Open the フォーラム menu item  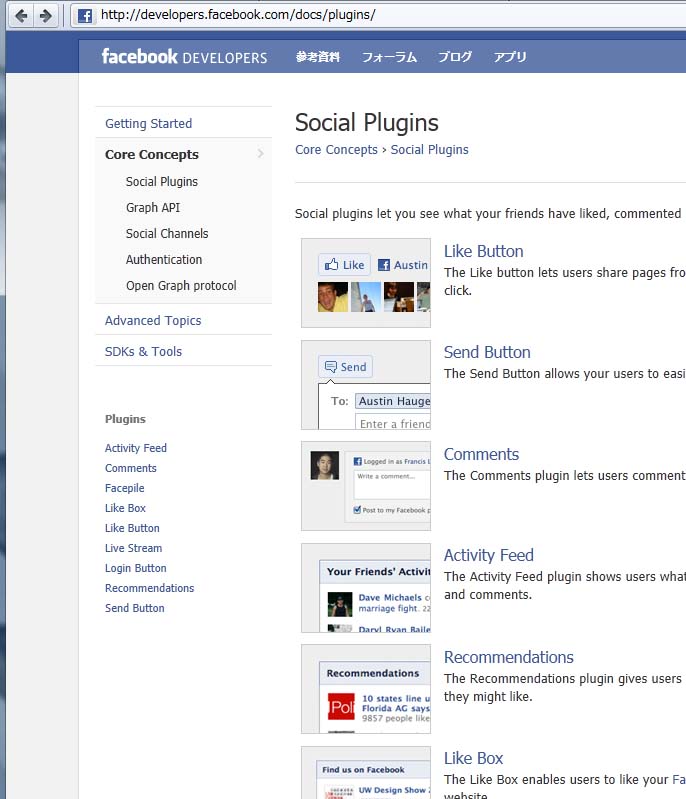(x=389, y=57)
